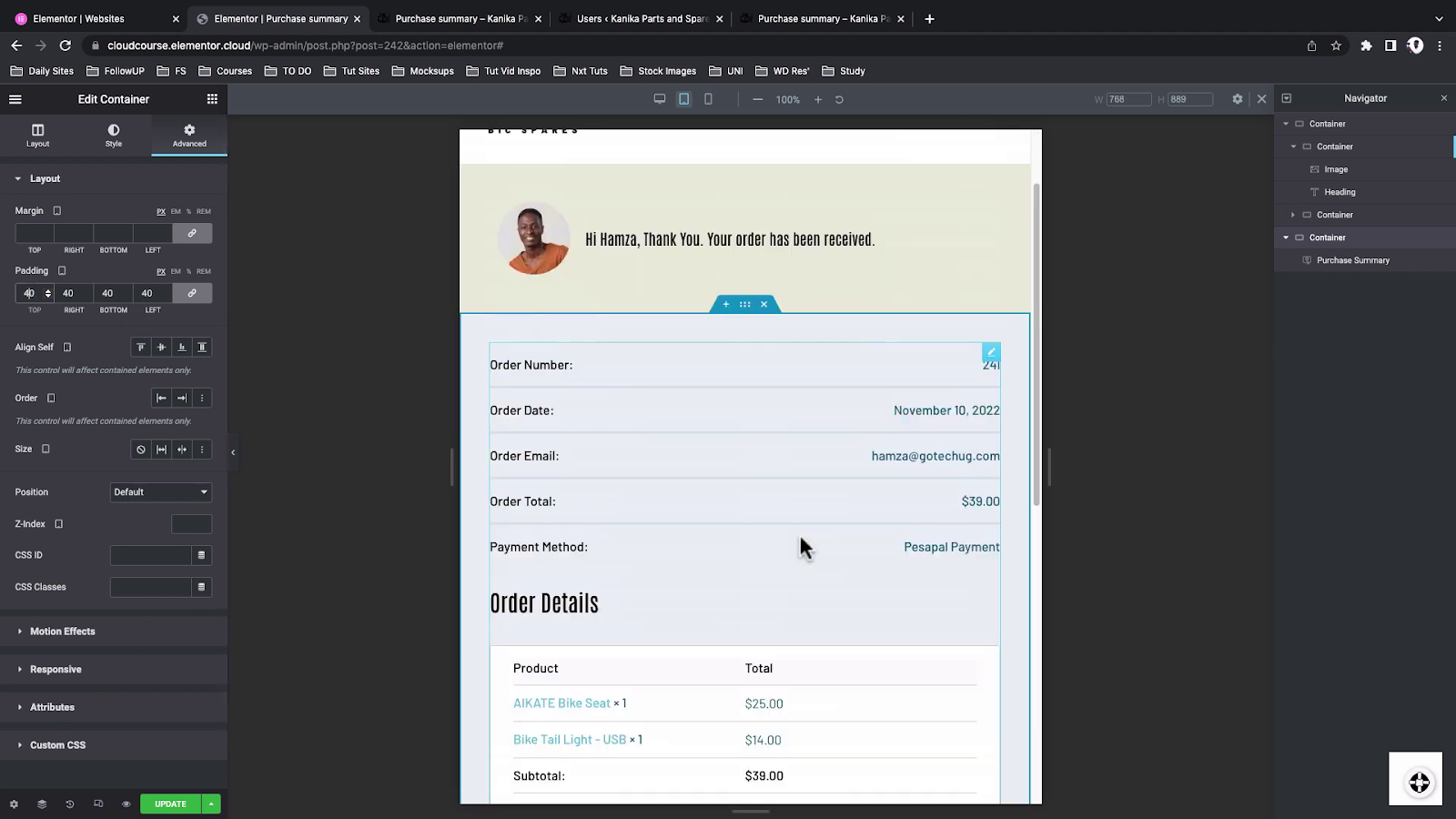Zoom out the preview with minus icon
Viewport: 1456px width, 819px height.
[x=757, y=99]
